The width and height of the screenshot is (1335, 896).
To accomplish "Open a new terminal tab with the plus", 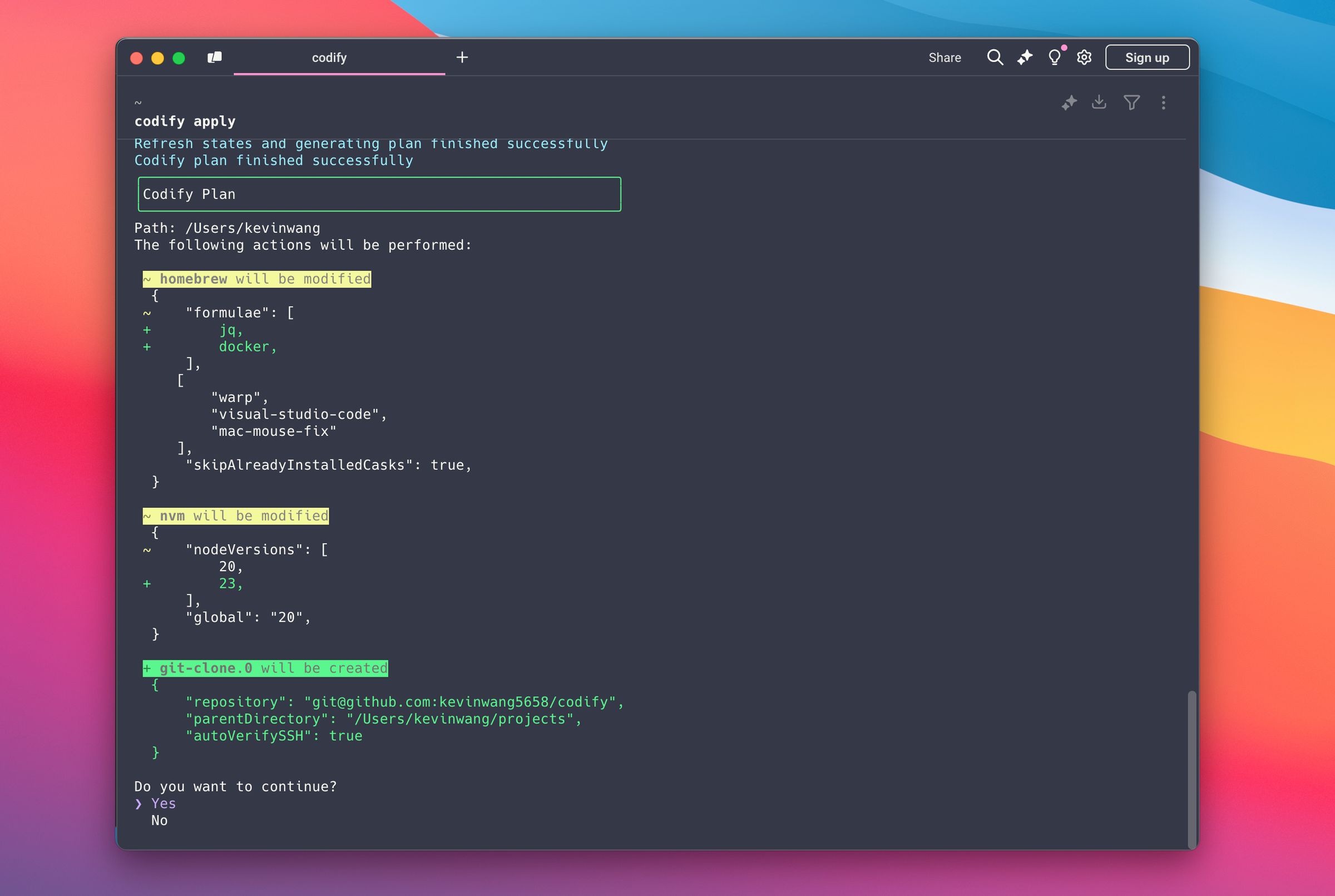I will click(x=462, y=57).
